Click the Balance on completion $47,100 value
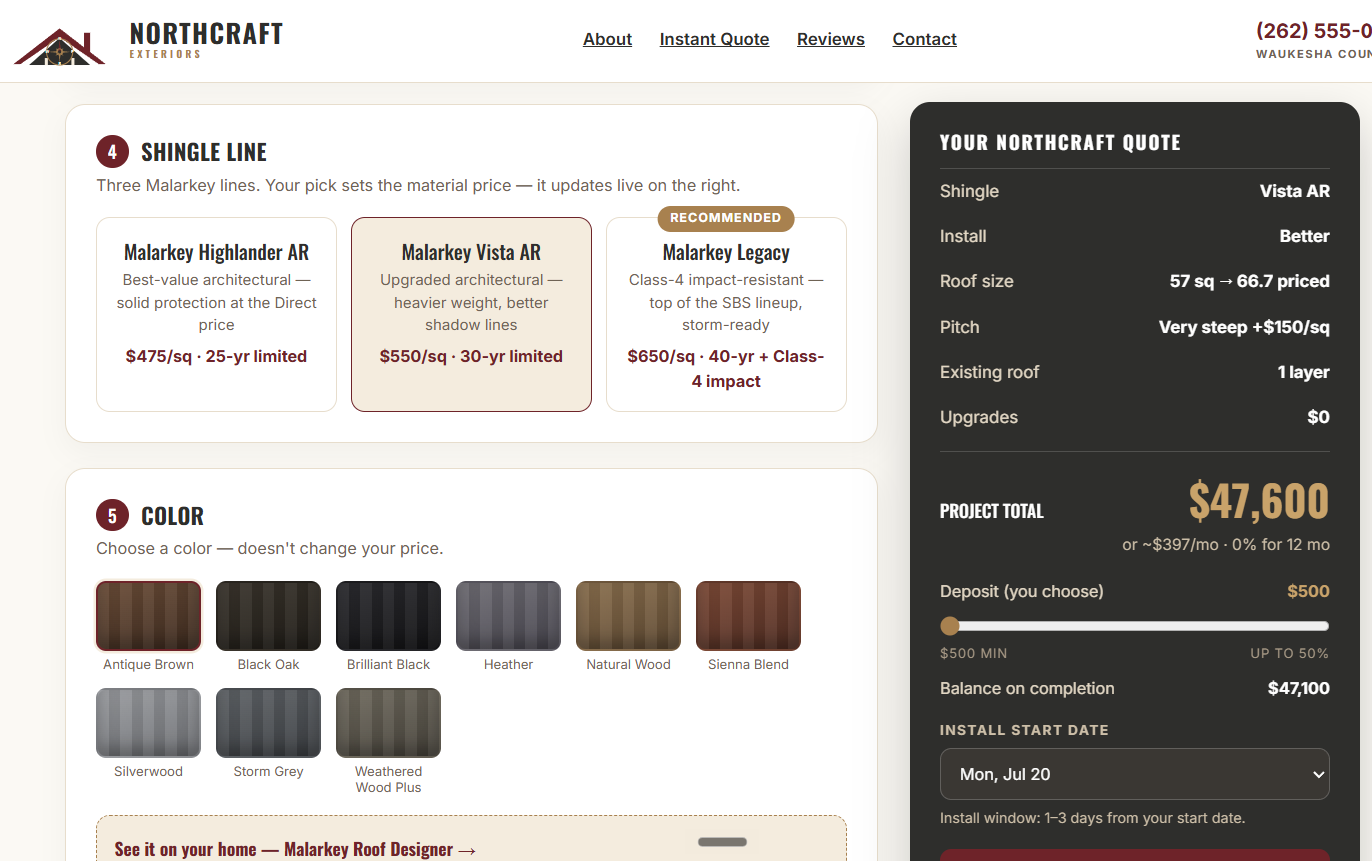 (x=1298, y=688)
